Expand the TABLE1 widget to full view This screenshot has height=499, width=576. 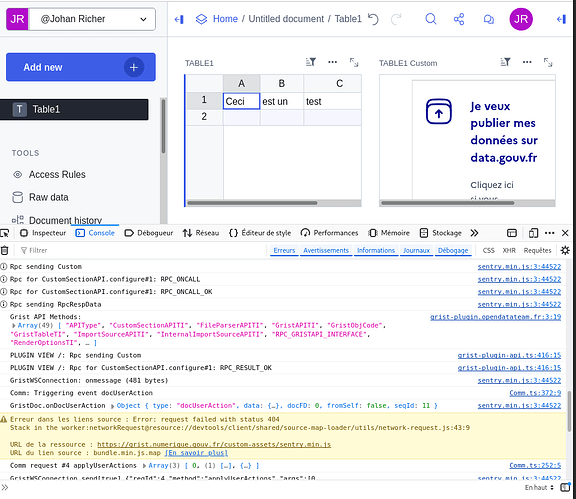tap(354, 62)
